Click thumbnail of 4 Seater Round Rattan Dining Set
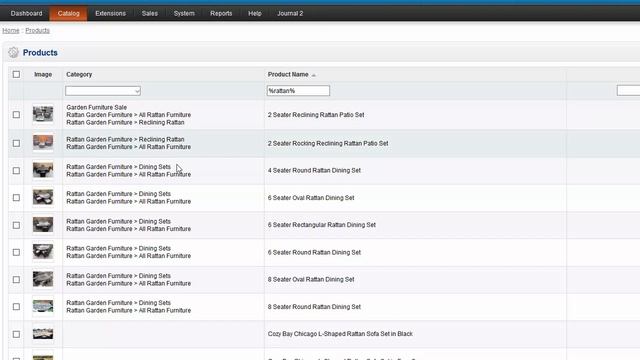Screen dimensions: 640x360 (x=43, y=170)
